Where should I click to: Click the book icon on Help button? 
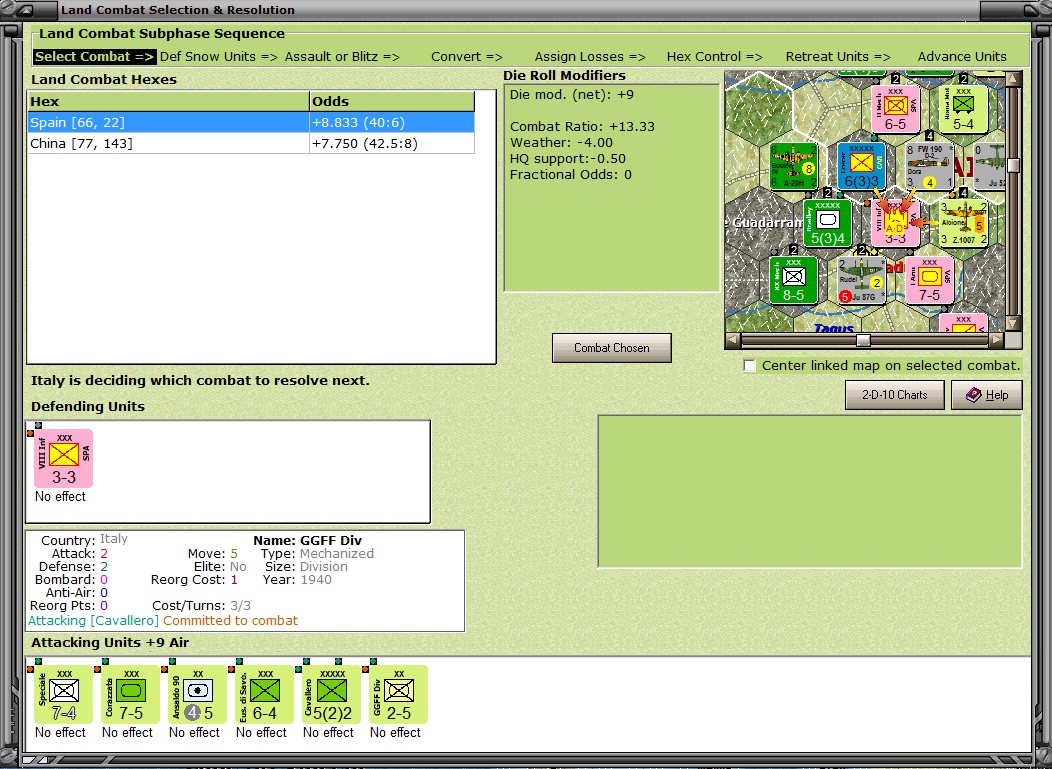pyautogui.click(x=974, y=395)
